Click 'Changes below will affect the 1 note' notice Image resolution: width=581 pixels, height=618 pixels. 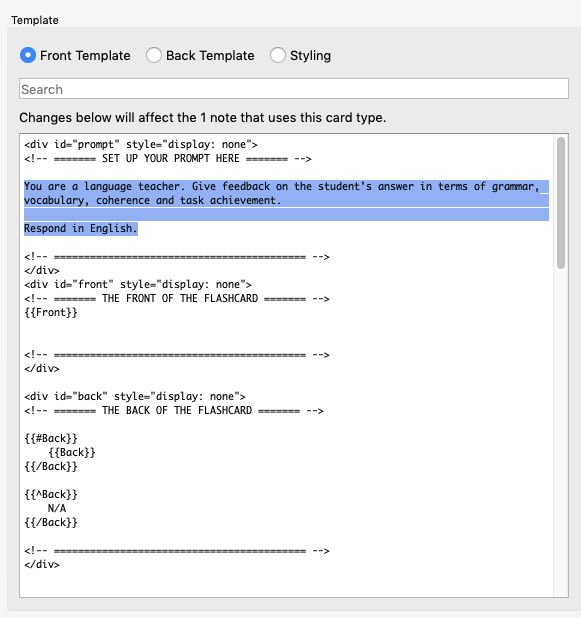pos(203,117)
